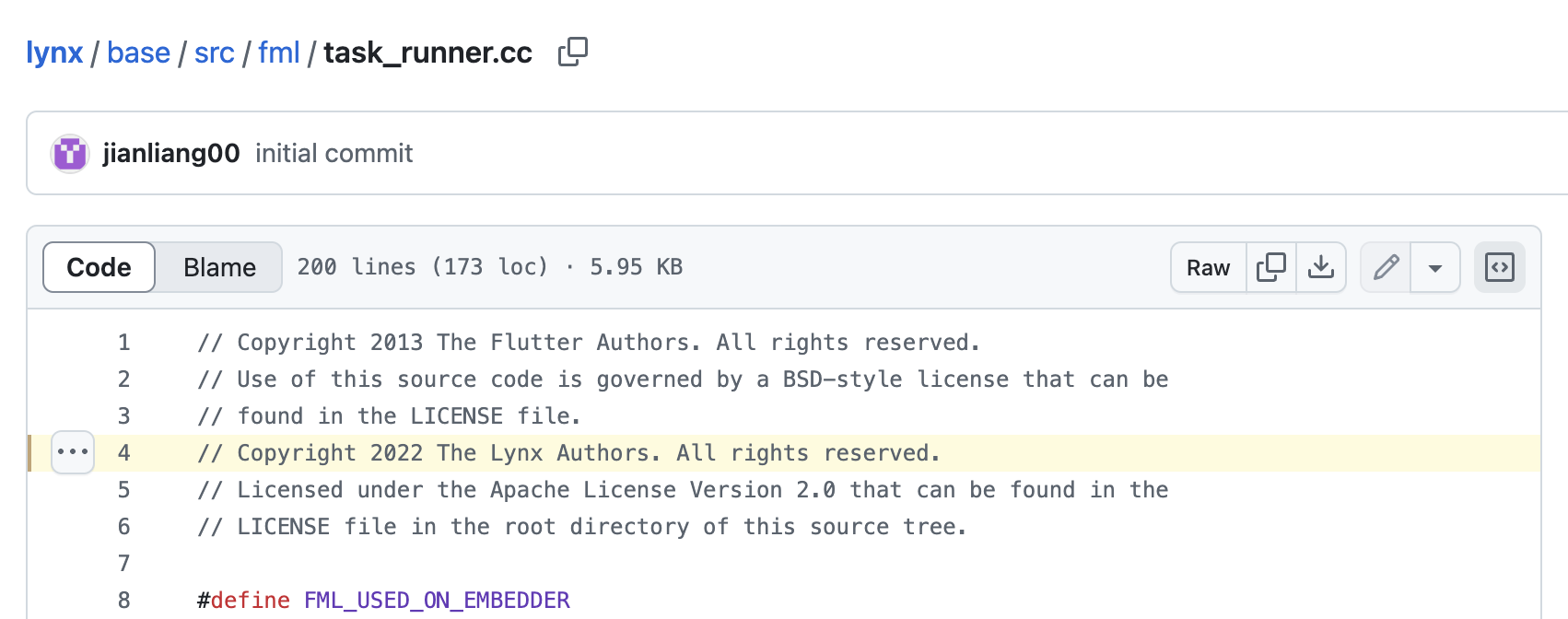Screen dimensions: 1568x619
Task: Download the raw file
Action: pos(1321,267)
